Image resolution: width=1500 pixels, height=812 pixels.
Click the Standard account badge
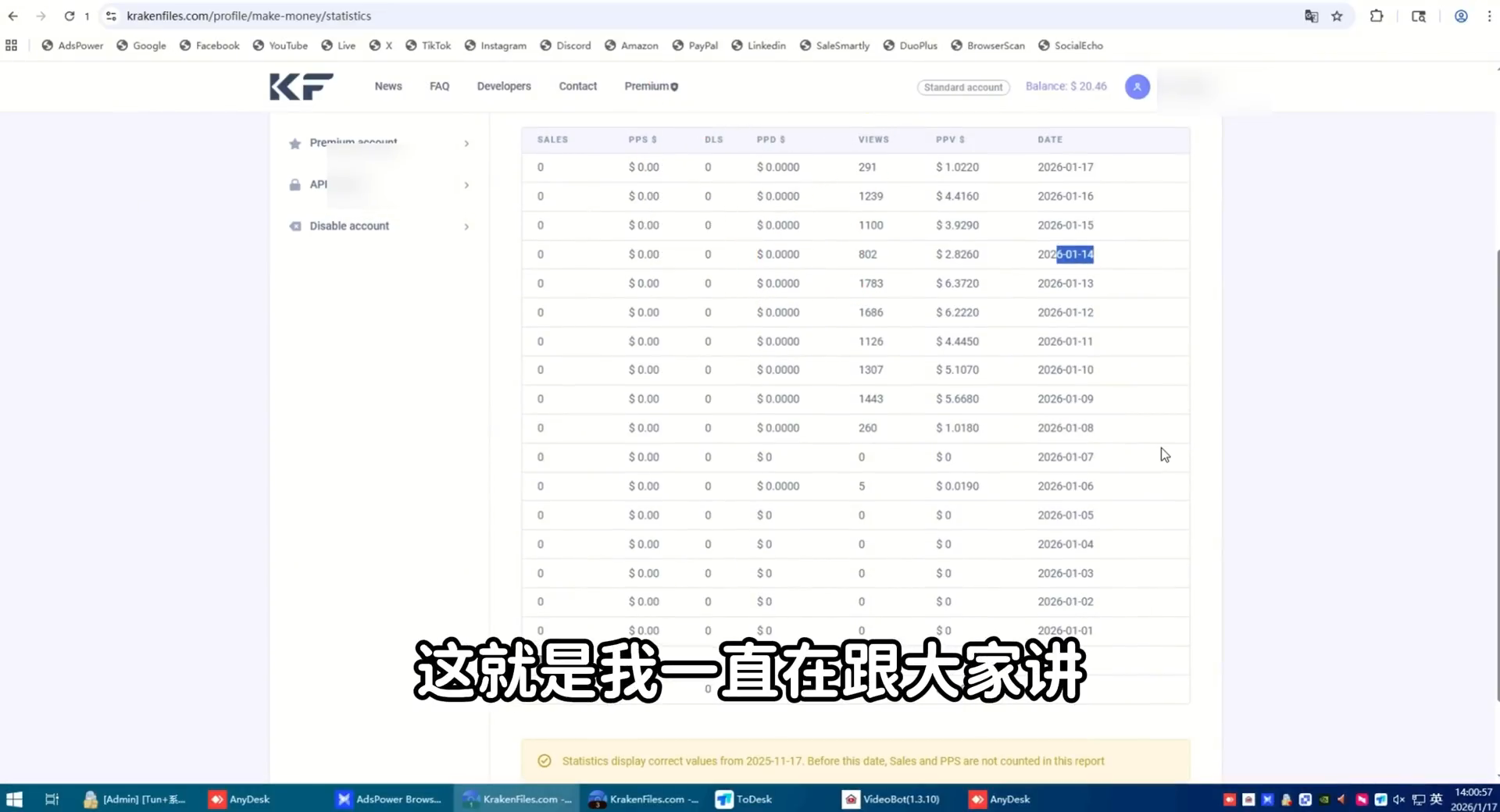coord(963,87)
